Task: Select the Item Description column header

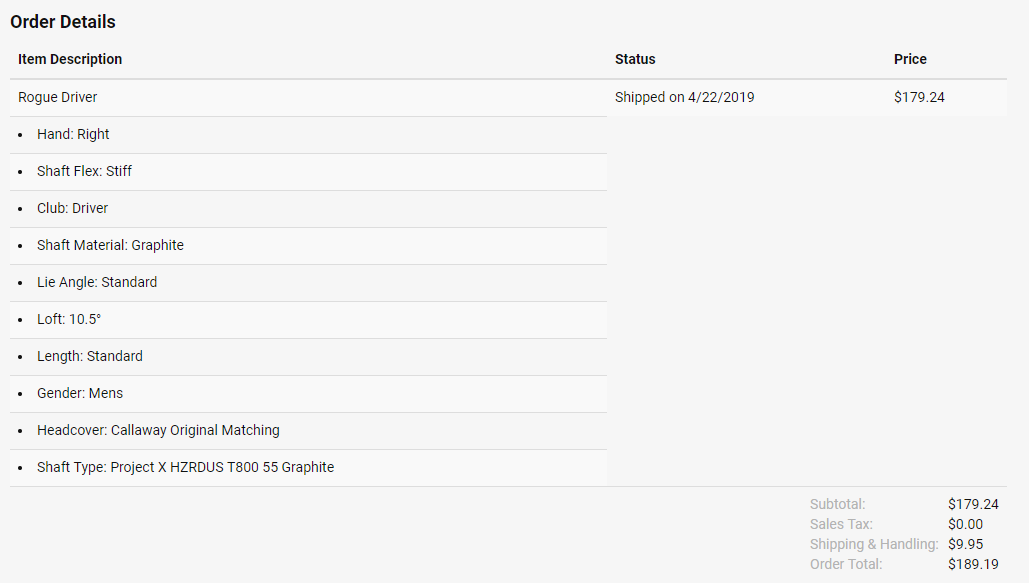Action: click(70, 59)
